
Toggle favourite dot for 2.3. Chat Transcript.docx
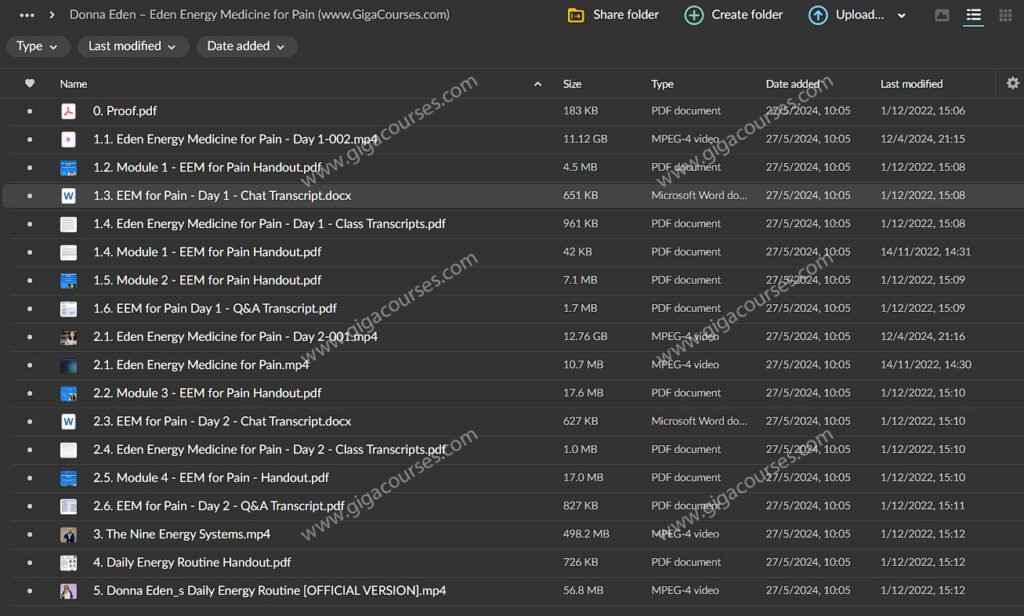pos(29,422)
